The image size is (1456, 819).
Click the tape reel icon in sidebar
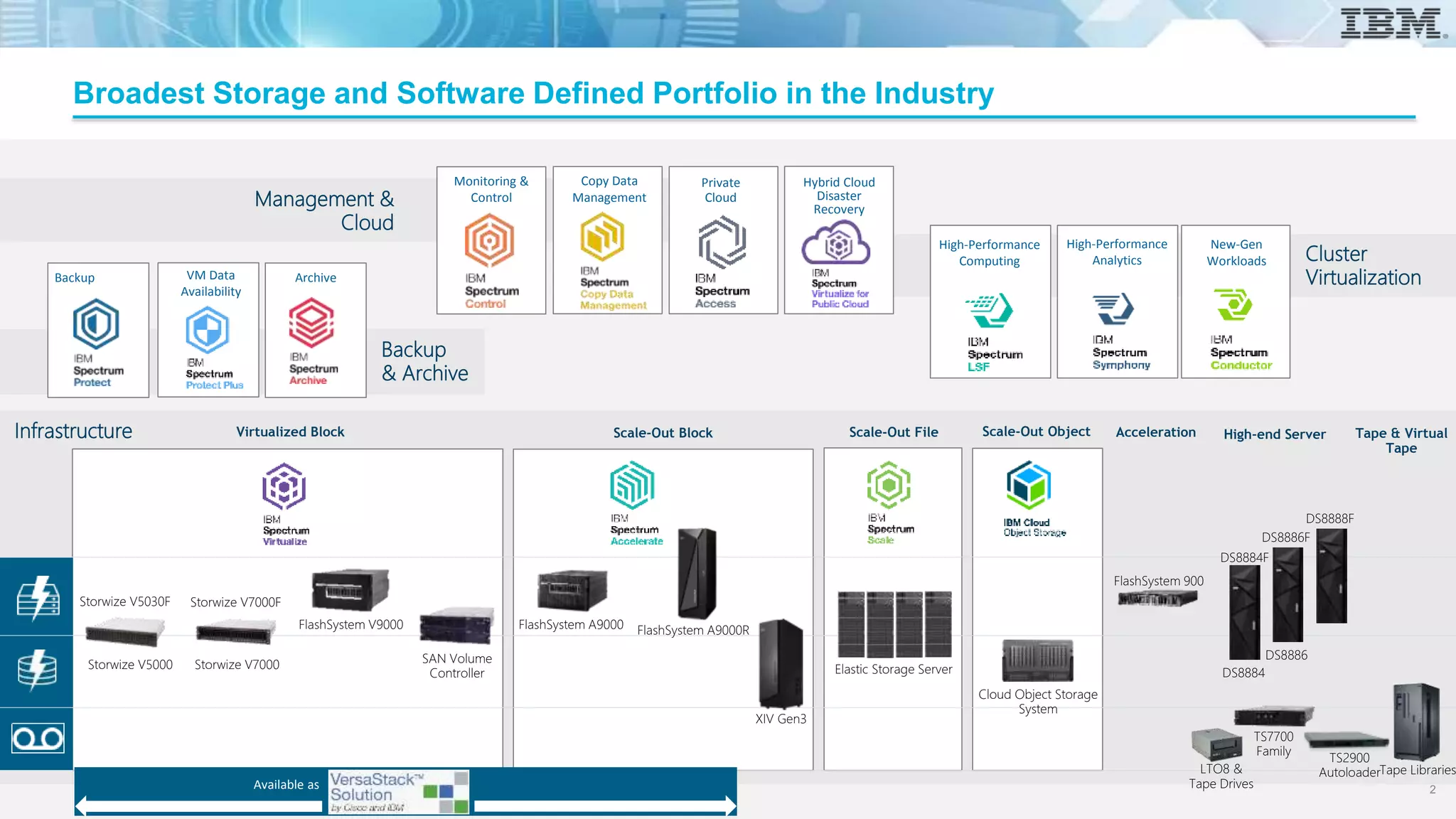[37, 739]
